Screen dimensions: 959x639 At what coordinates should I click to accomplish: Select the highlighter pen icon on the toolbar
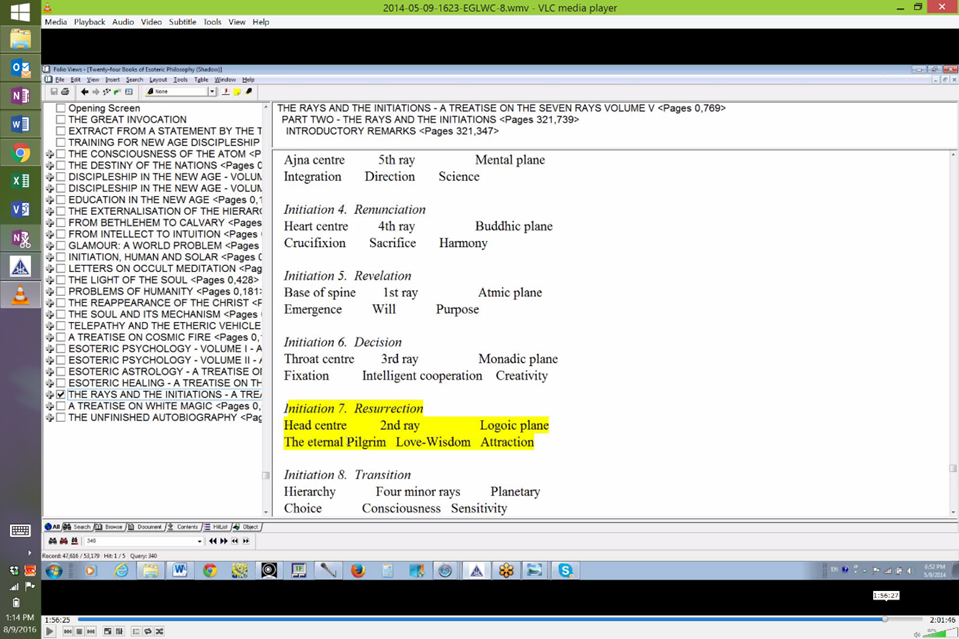(x=248, y=92)
